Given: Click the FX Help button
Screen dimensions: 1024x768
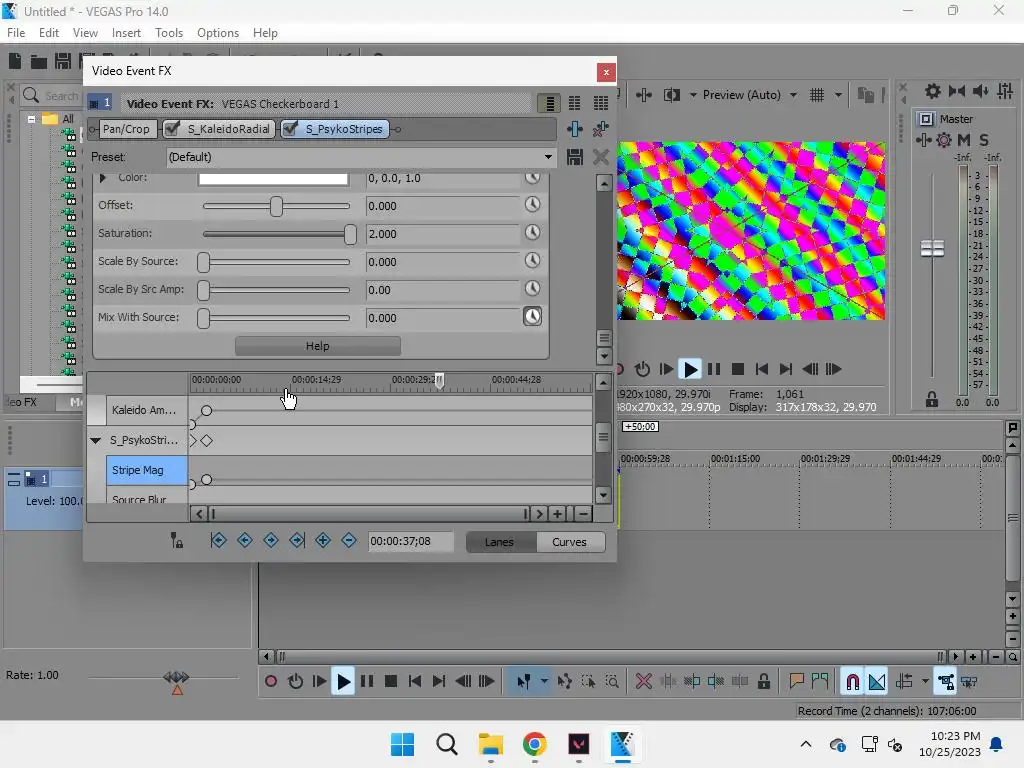Looking at the screenshot, I should 317,346.
